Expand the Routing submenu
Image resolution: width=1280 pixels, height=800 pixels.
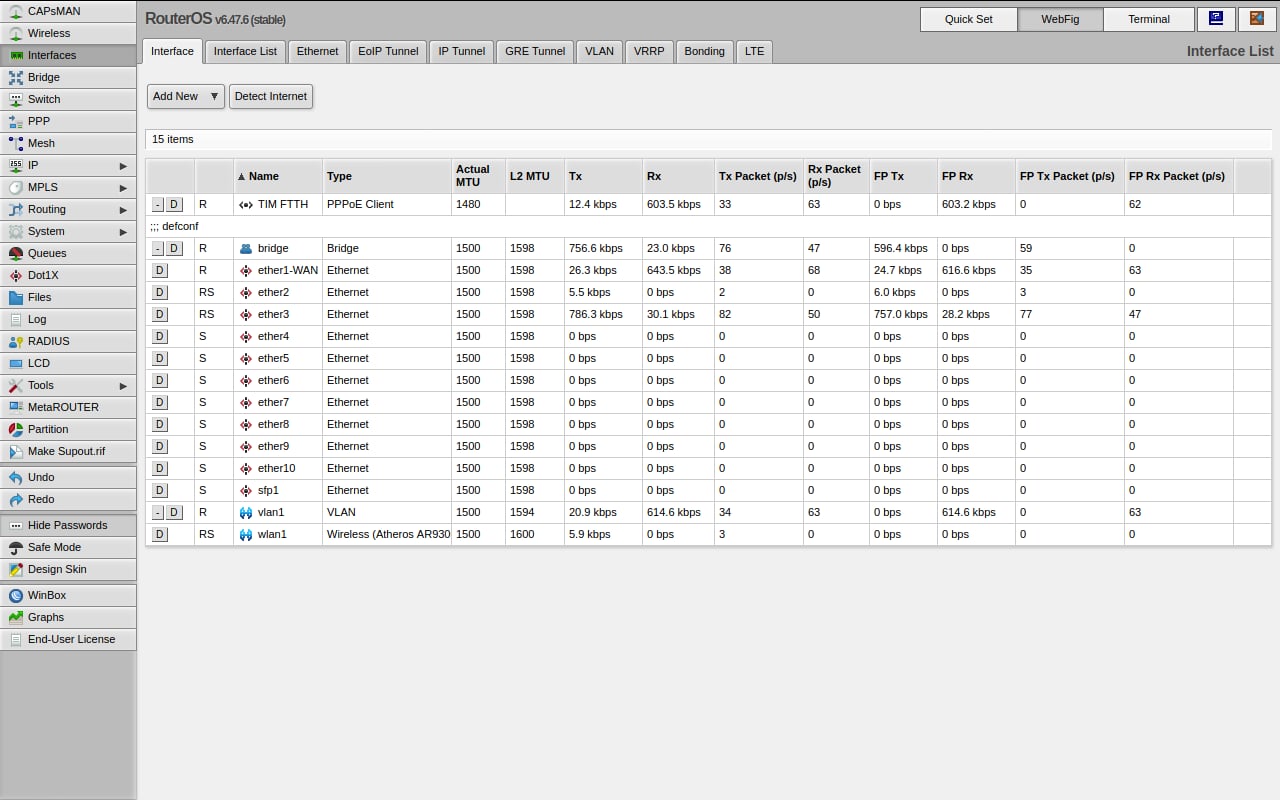click(x=123, y=209)
